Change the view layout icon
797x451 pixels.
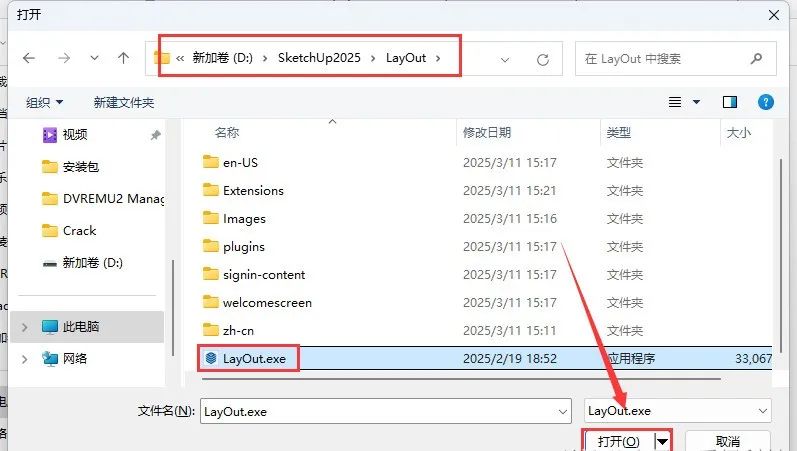[x=675, y=102]
